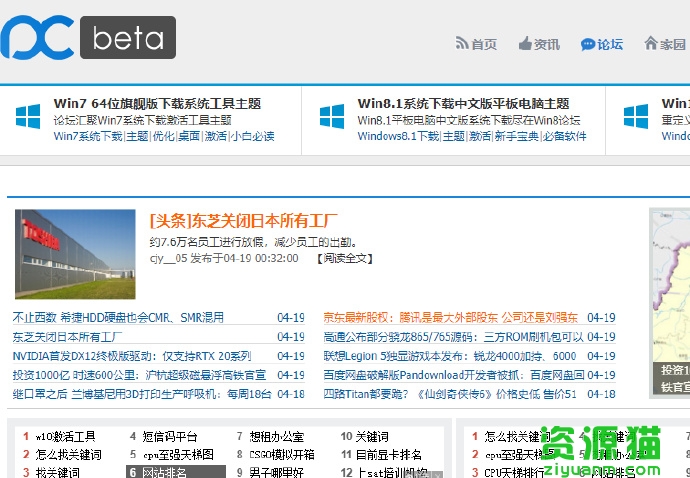Viewport: 690px width, 478px height.
Task: Open hot search item 1 w10激活工具
Action: (x=65, y=437)
